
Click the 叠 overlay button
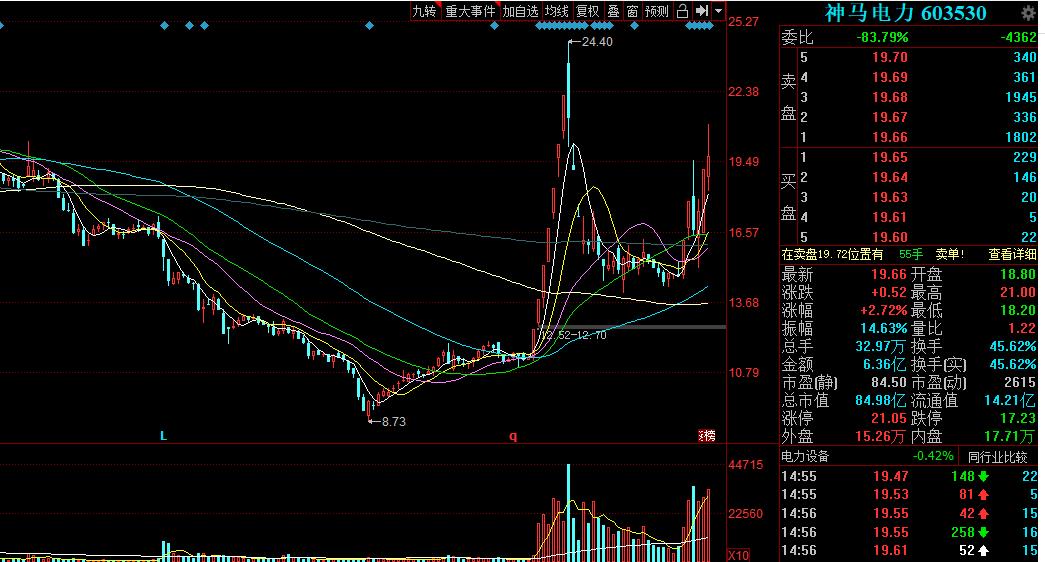[613, 11]
